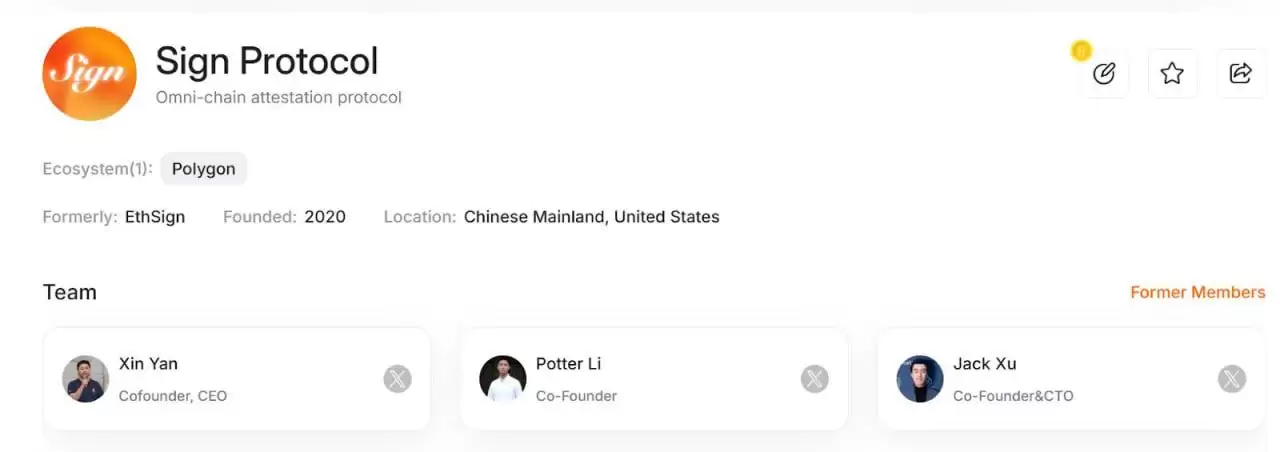Open Potter Li's name link
The height and width of the screenshot is (452, 1280).
[x=568, y=364]
